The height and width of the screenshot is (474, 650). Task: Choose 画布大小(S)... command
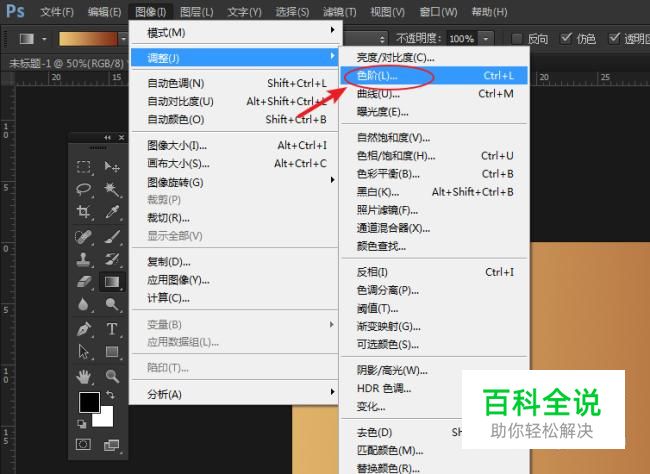click(x=236, y=163)
